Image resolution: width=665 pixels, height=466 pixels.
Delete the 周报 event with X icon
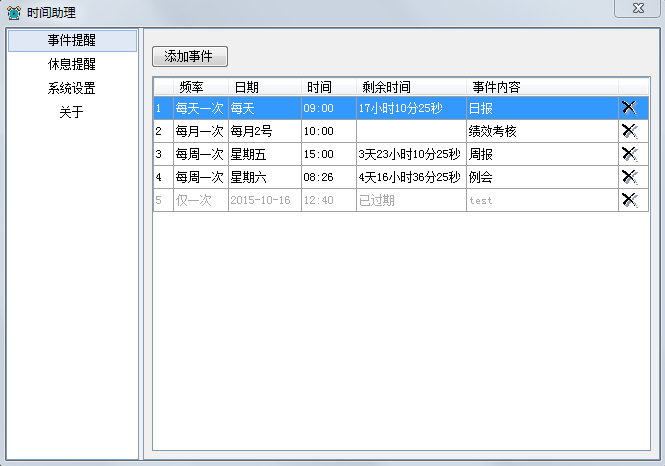click(x=629, y=154)
